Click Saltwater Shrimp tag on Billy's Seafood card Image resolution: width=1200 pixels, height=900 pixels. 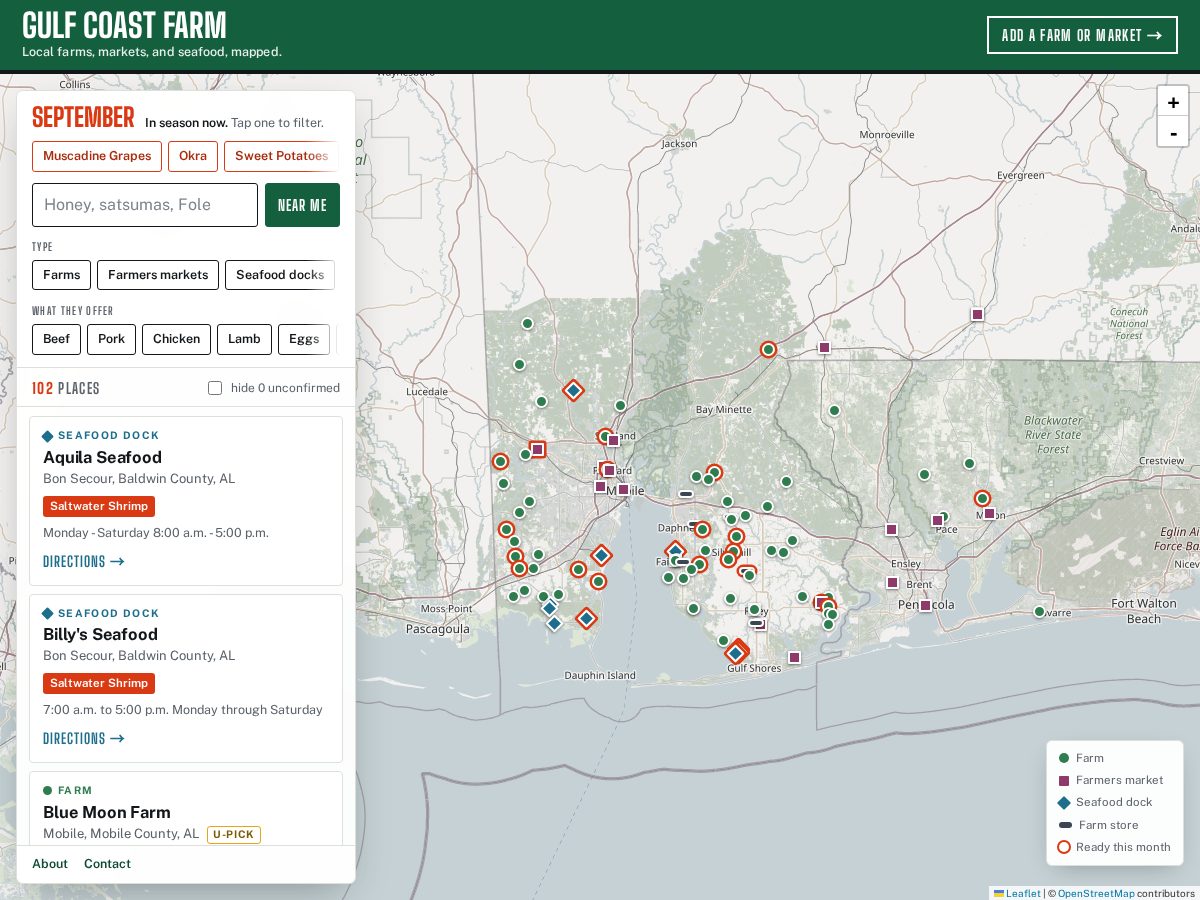[99, 683]
